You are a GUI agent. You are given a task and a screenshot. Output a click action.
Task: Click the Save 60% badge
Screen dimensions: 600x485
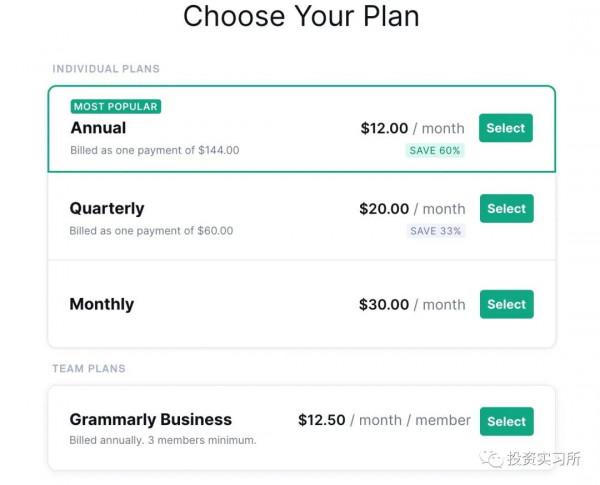click(x=435, y=150)
